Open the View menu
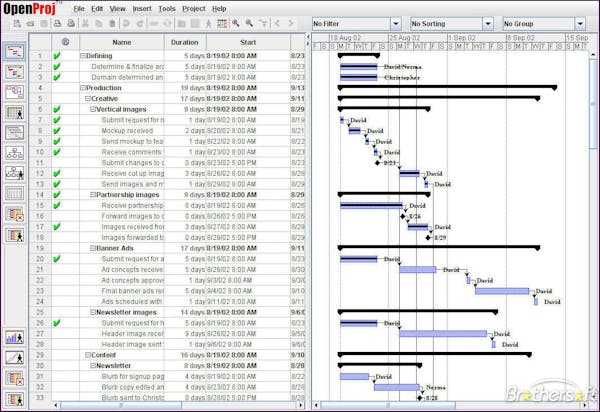This screenshot has height=412, width=600. click(x=117, y=8)
